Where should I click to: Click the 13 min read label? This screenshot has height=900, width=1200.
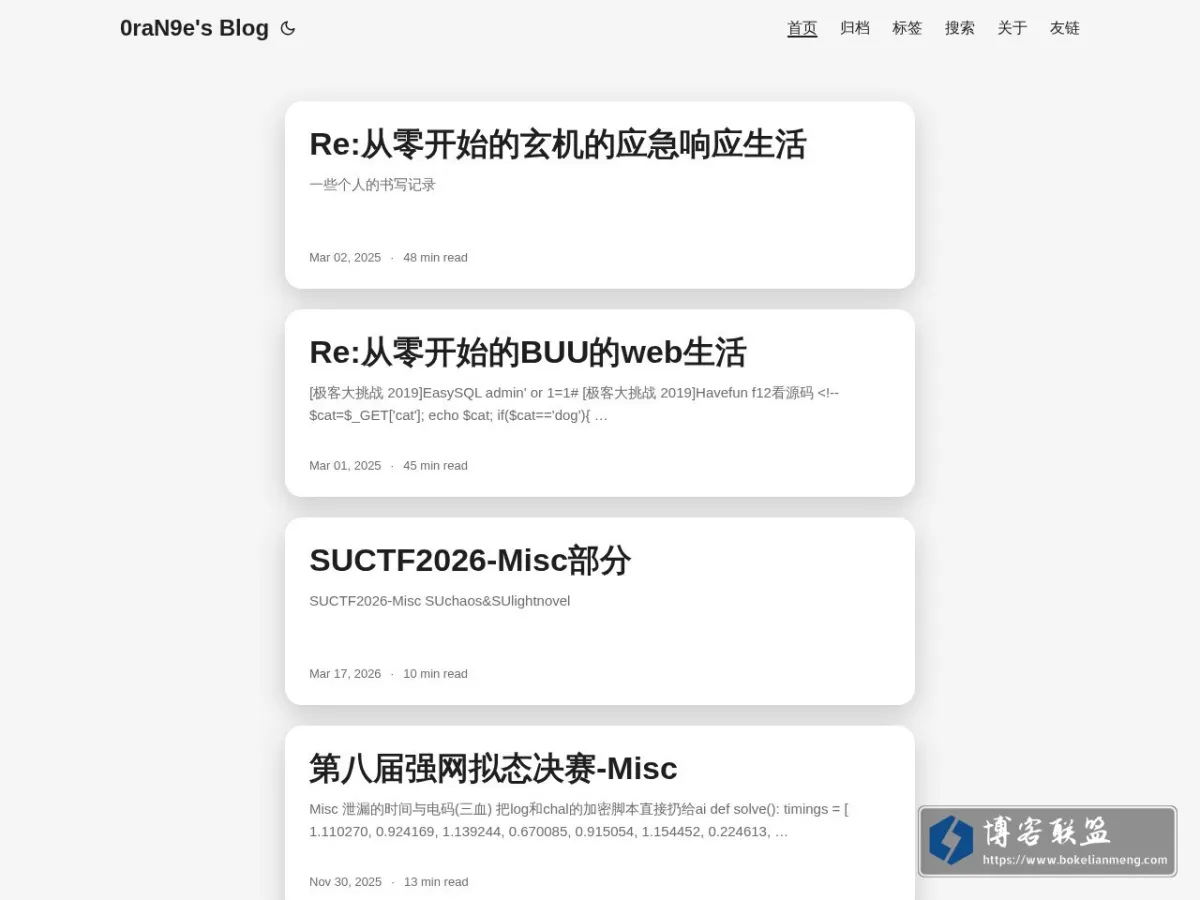coord(436,881)
